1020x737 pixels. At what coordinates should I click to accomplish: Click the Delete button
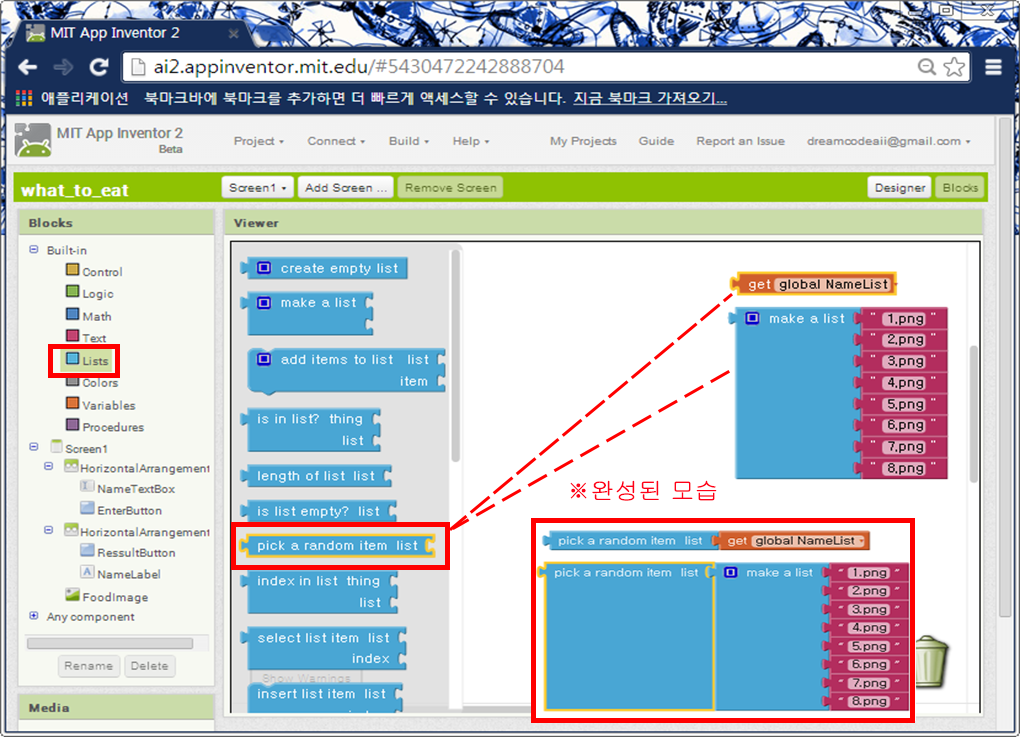point(150,665)
